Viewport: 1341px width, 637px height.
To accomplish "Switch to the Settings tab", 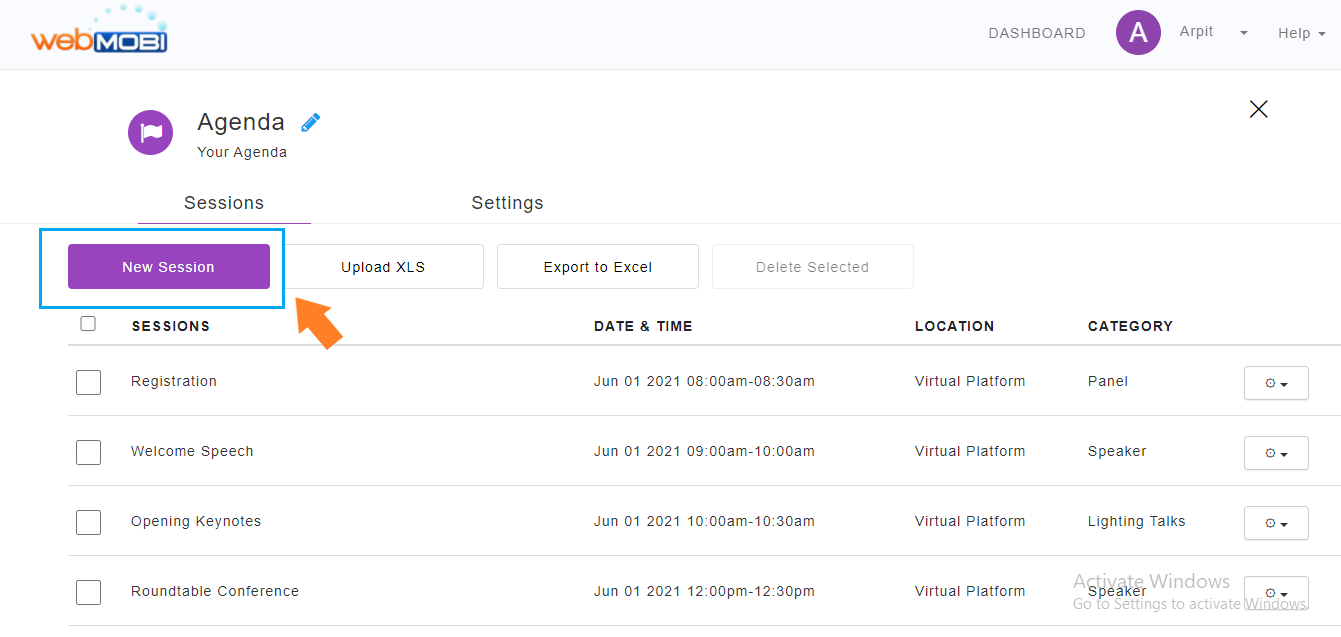I will click(507, 203).
